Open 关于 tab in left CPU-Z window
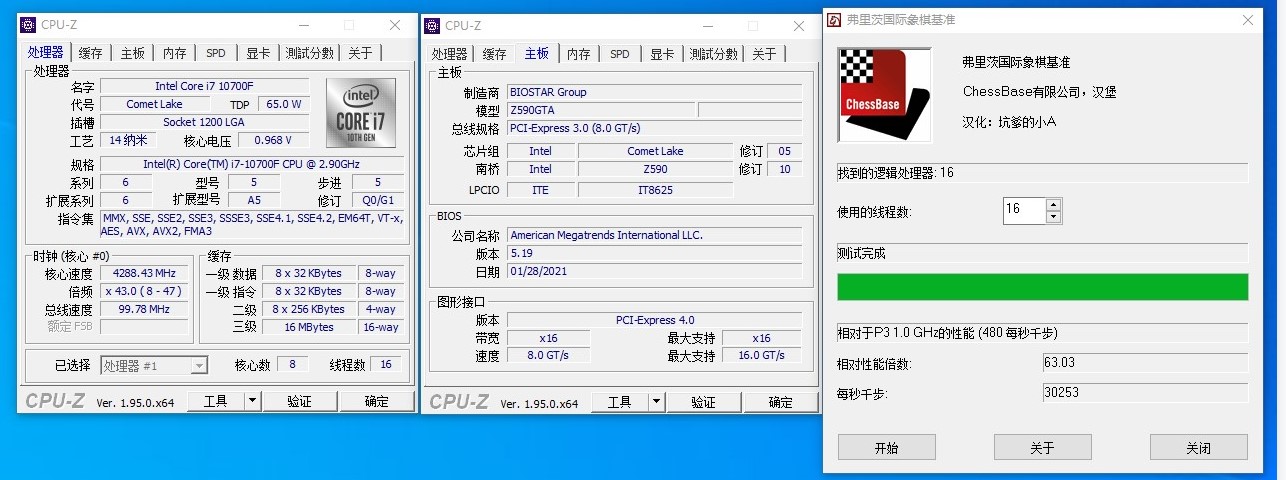The height and width of the screenshot is (480, 1286). click(360, 53)
